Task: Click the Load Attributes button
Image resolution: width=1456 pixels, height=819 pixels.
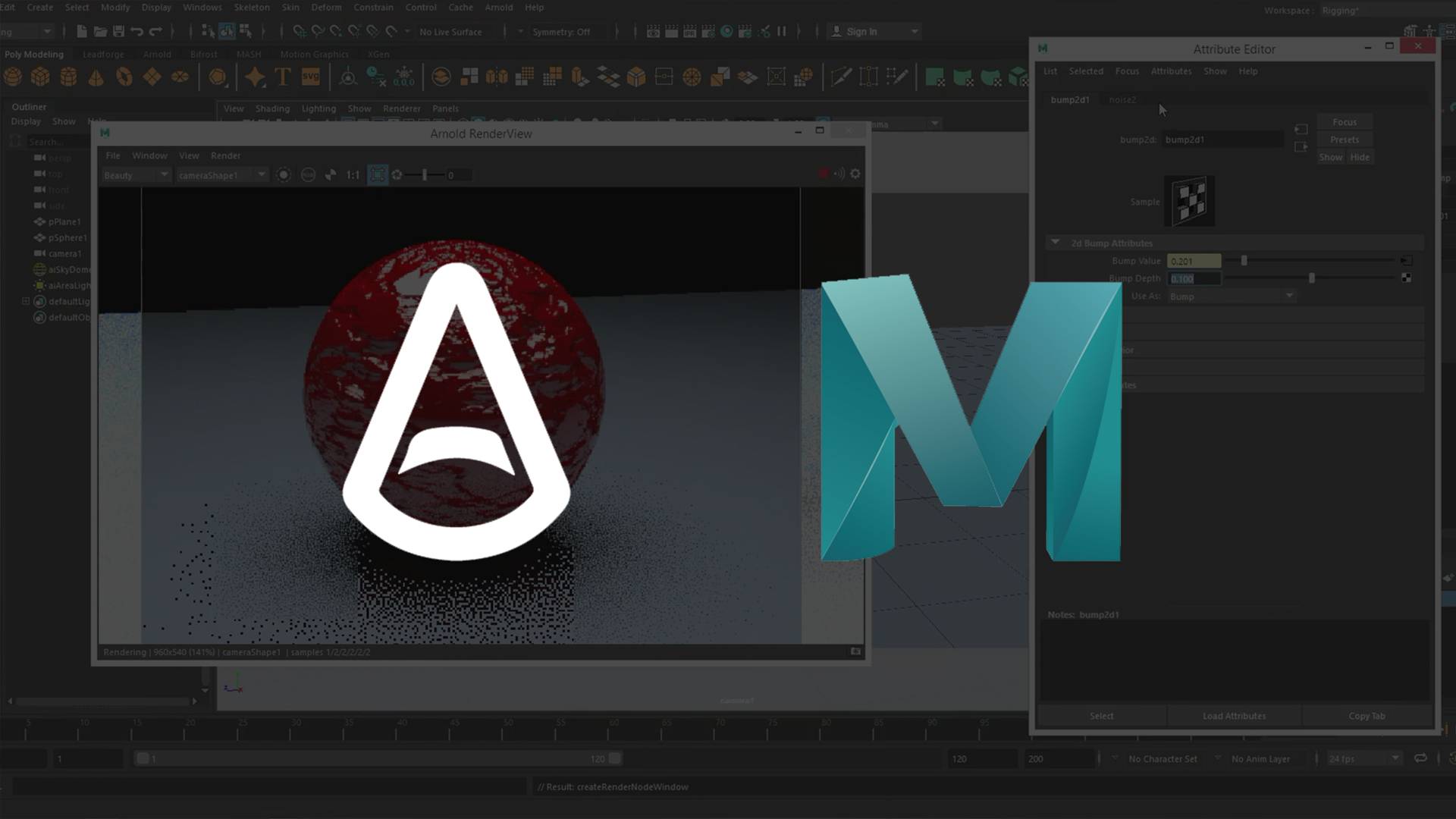Action: [x=1234, y=716]
